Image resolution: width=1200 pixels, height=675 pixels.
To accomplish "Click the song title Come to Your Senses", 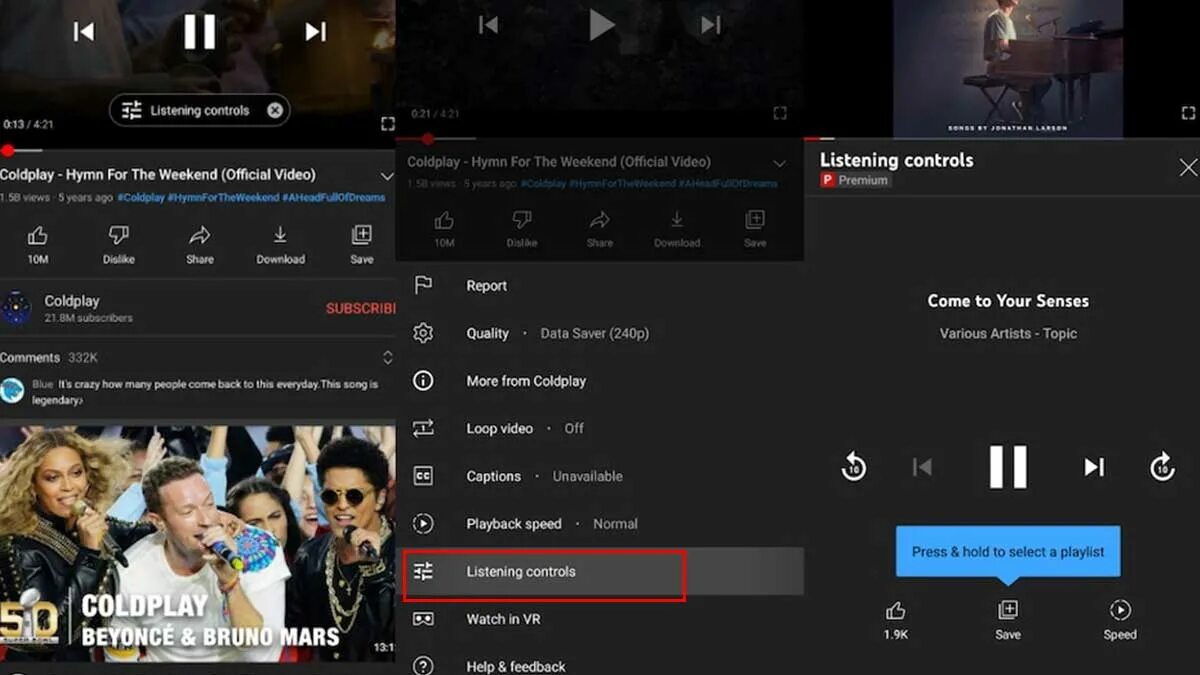I will pyautogui.click(x=1008, y=301).
